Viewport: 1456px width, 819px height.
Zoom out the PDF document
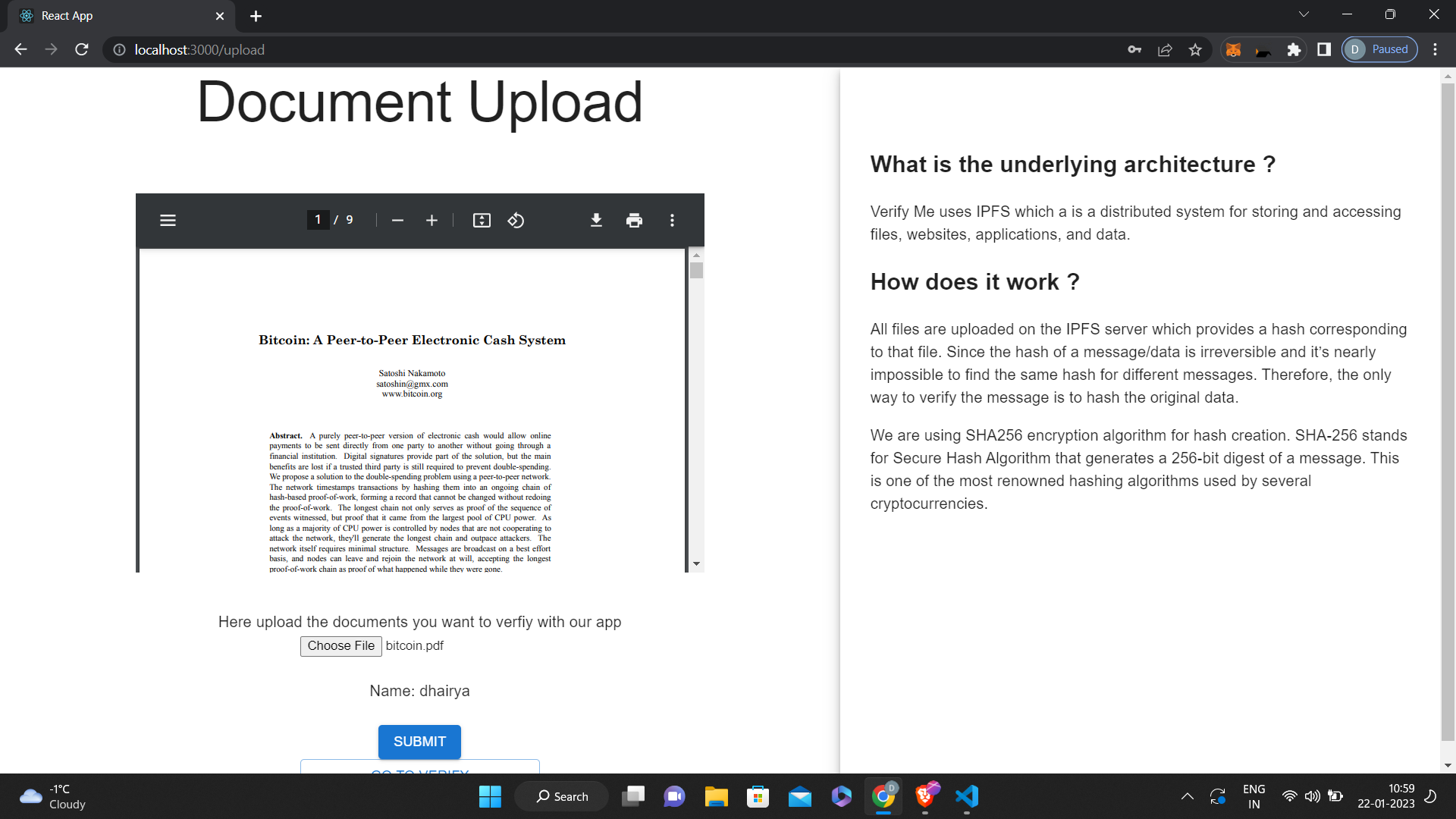[397, 221]
